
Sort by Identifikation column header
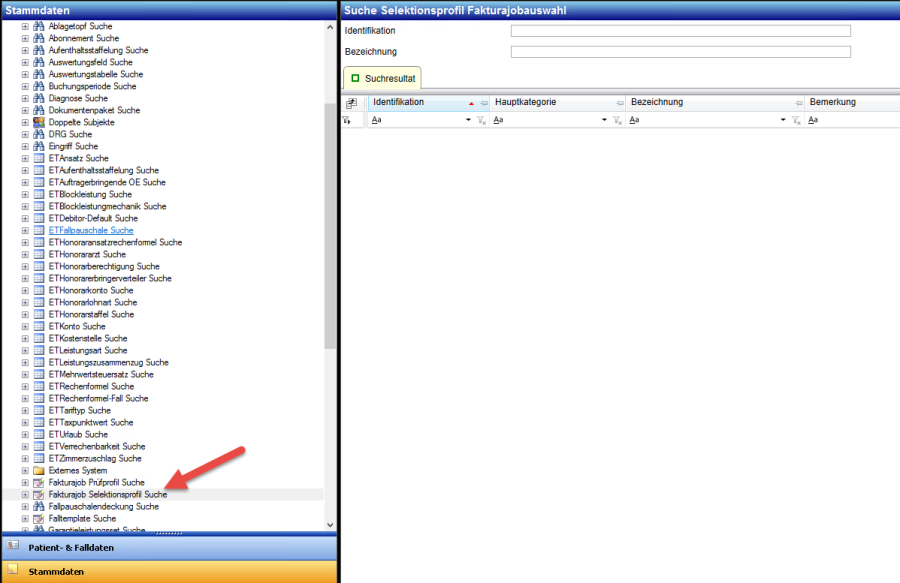[x=428, y=102]
